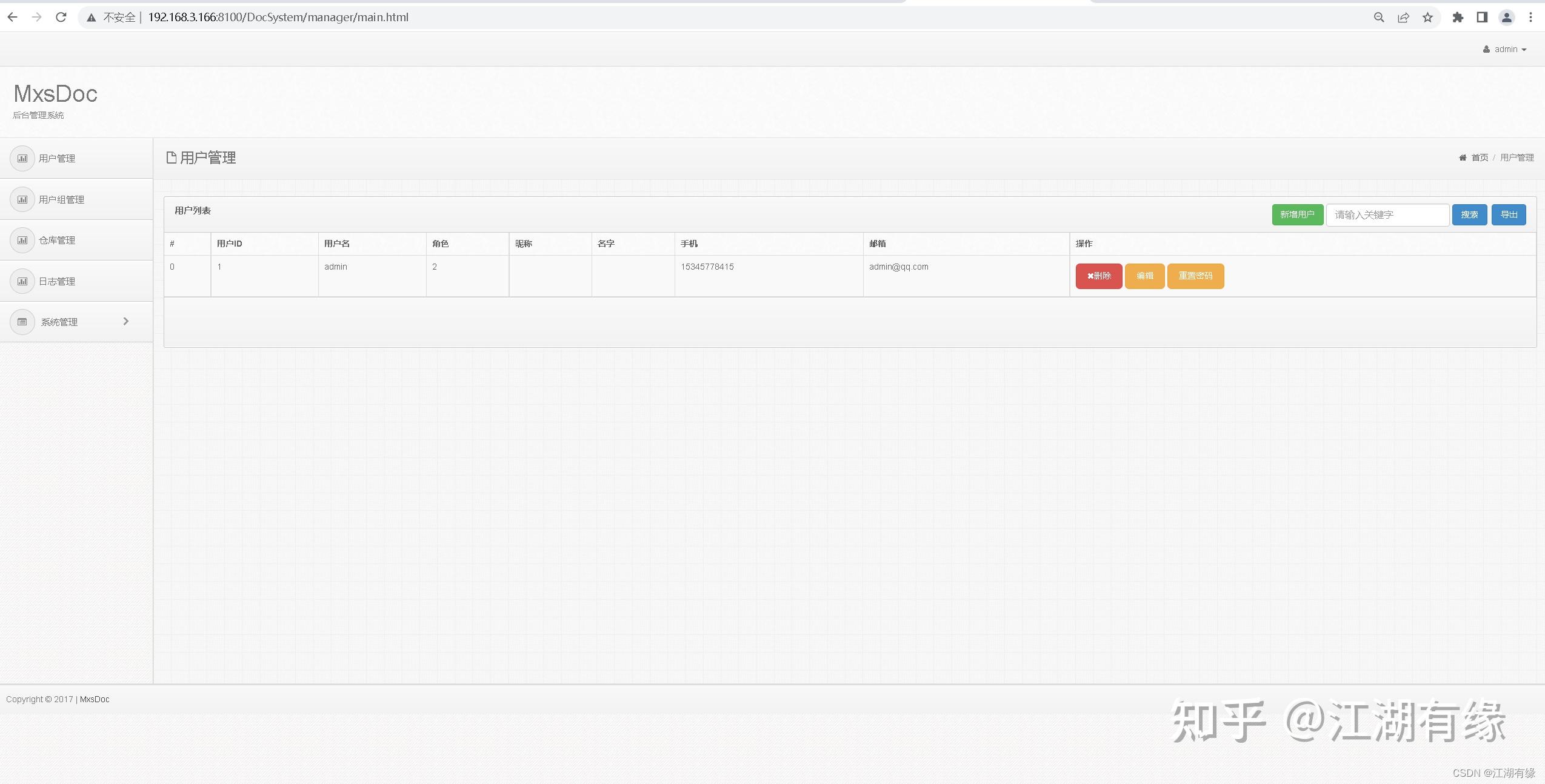Click the 日志管理 sidebar icon

coord(22,281)
